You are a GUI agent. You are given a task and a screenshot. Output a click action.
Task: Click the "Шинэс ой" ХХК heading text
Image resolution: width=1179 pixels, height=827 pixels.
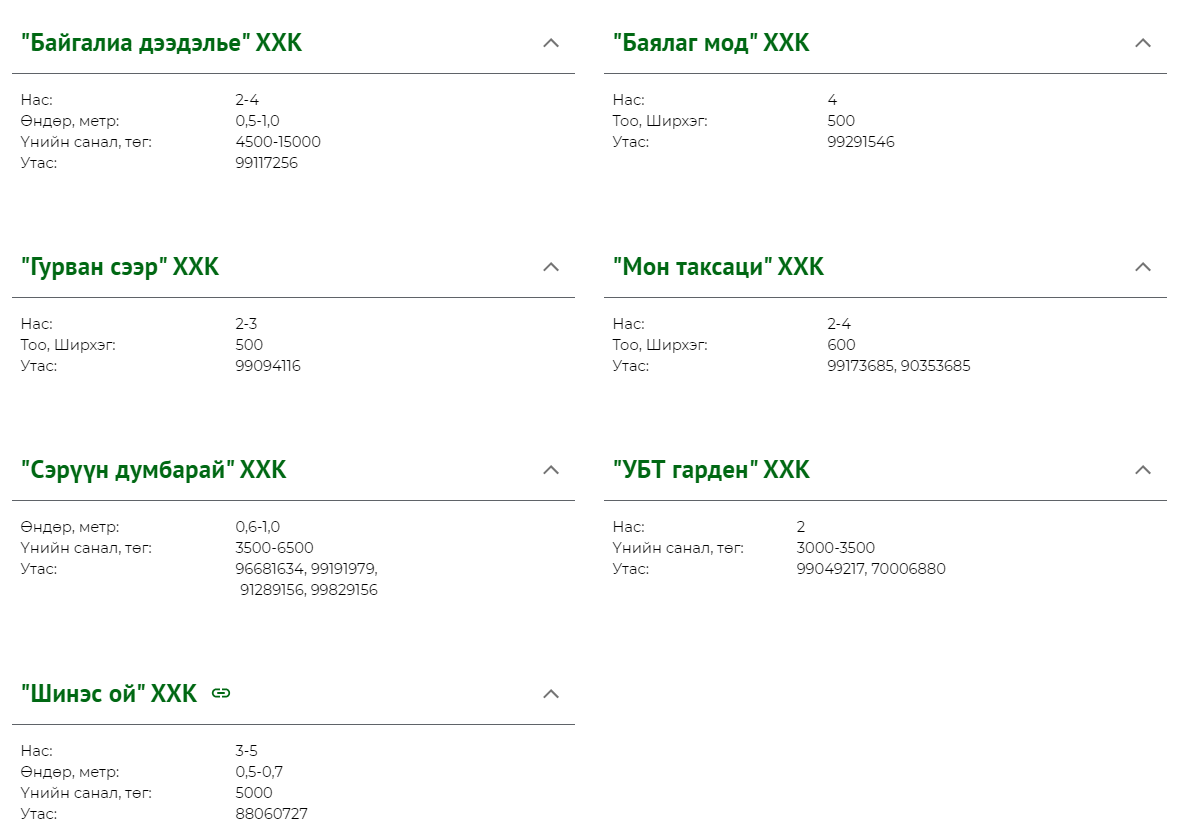point(109,694)
